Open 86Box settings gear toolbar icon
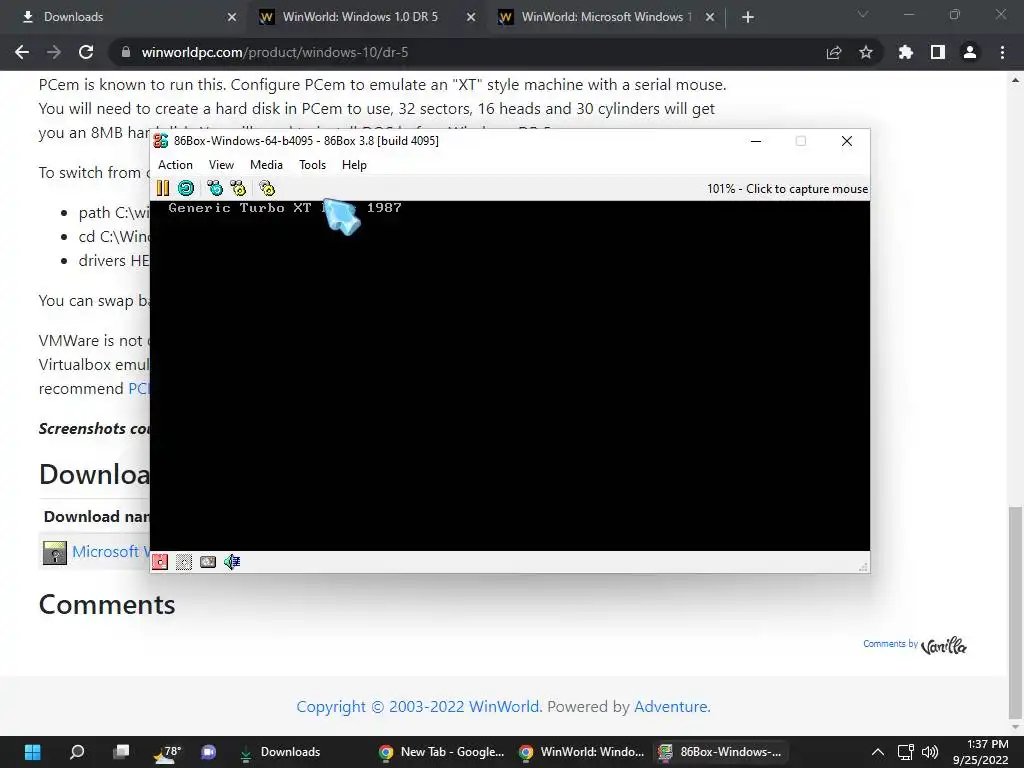Image resolution: width=1024 pixels, height=768 pixels. pyautogui.click(x=266, y=189)
